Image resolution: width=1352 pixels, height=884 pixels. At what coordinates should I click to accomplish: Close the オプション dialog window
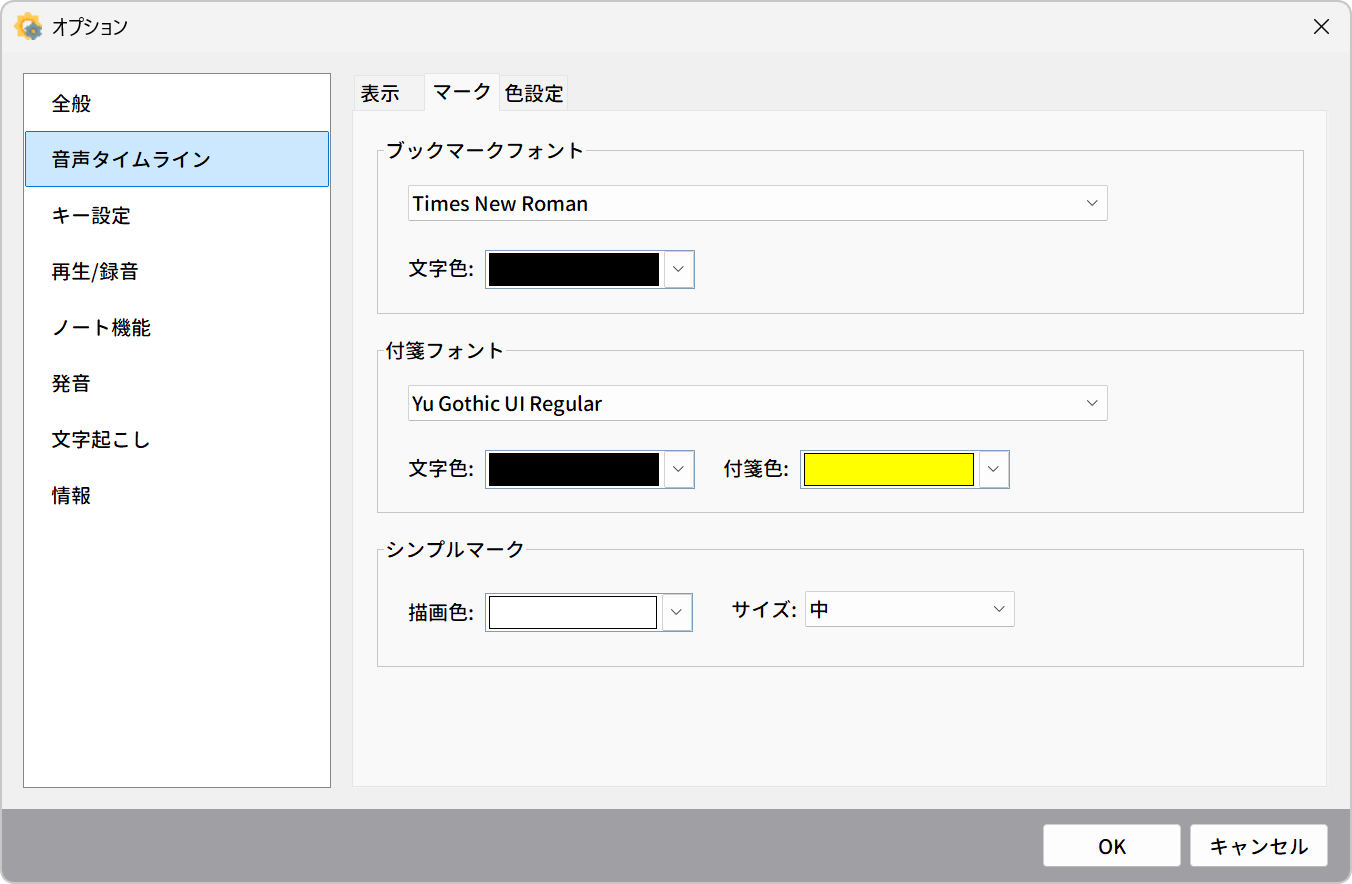tap(1321, 27)
